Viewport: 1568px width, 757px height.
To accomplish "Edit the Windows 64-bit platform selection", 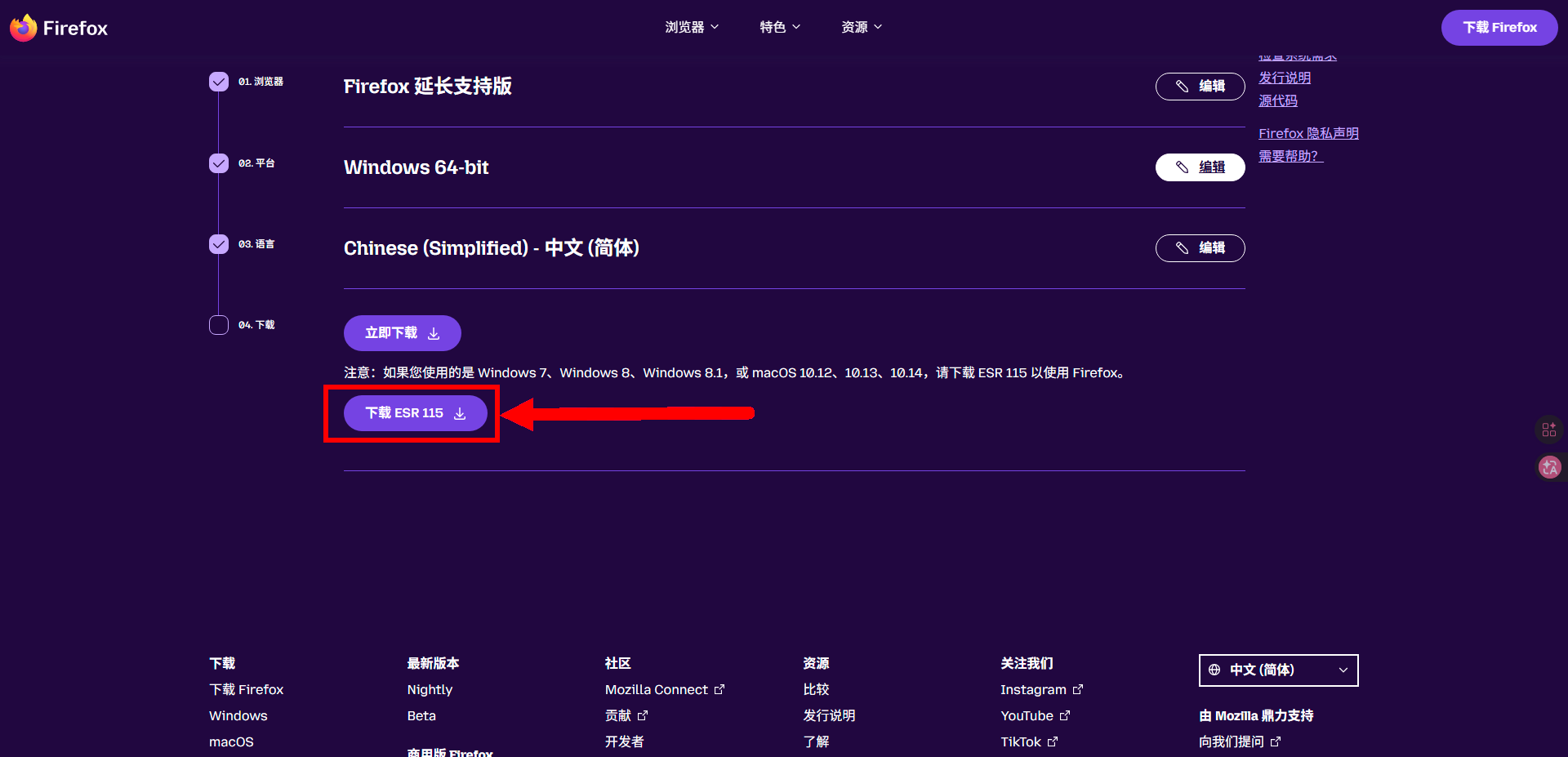I will (1200, 167).
